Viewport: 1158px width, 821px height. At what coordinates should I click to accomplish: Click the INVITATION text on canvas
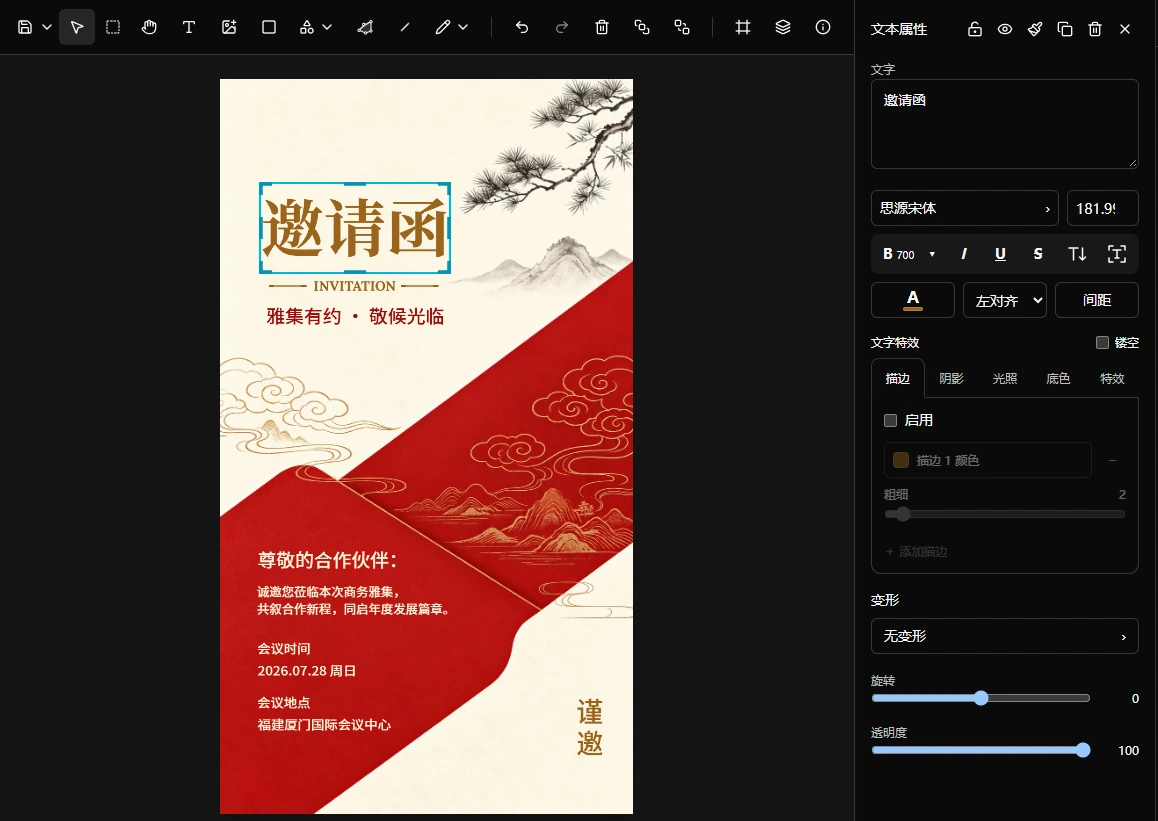point(354,286)
